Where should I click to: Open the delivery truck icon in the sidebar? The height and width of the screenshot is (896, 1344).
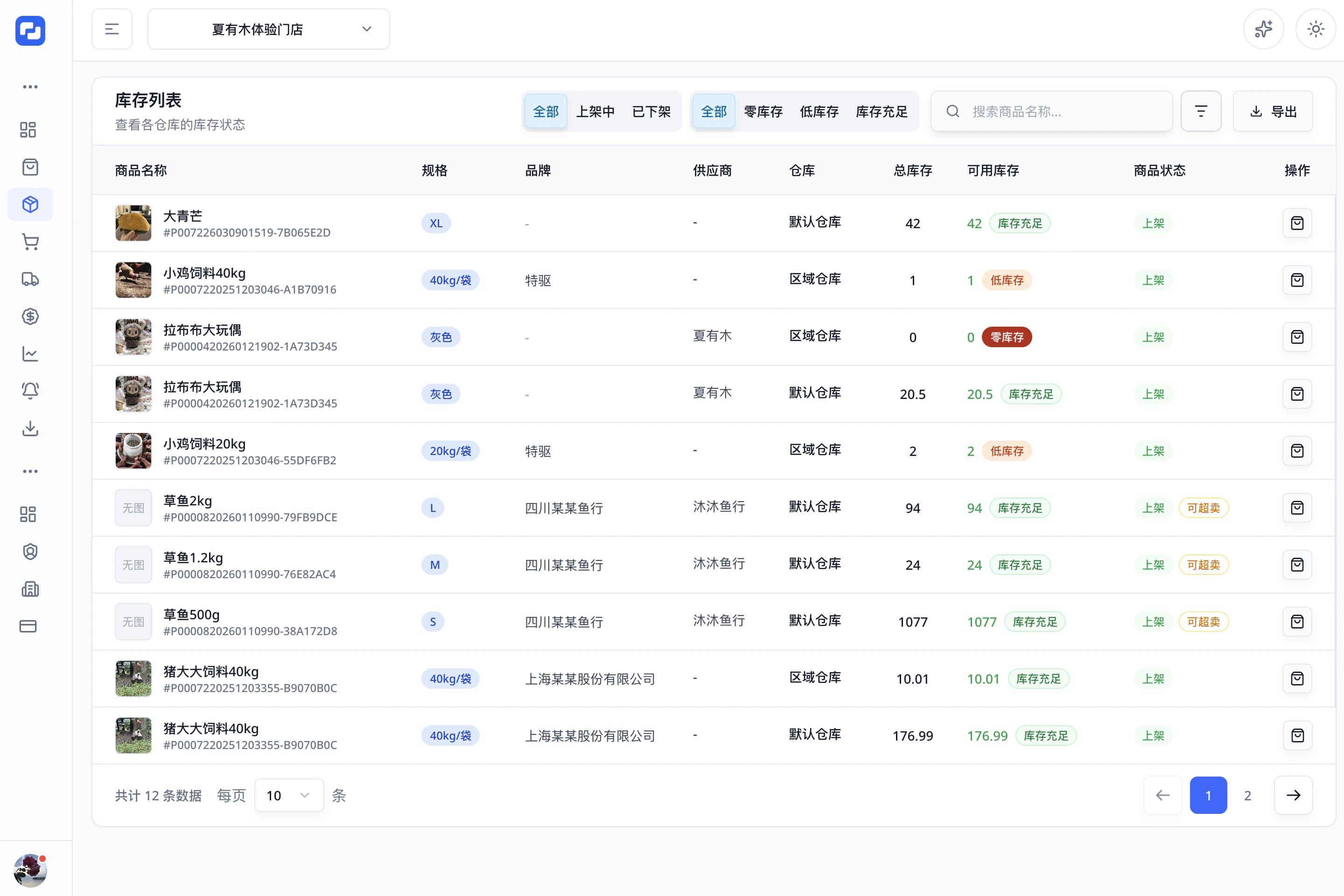tap(30, 279)
